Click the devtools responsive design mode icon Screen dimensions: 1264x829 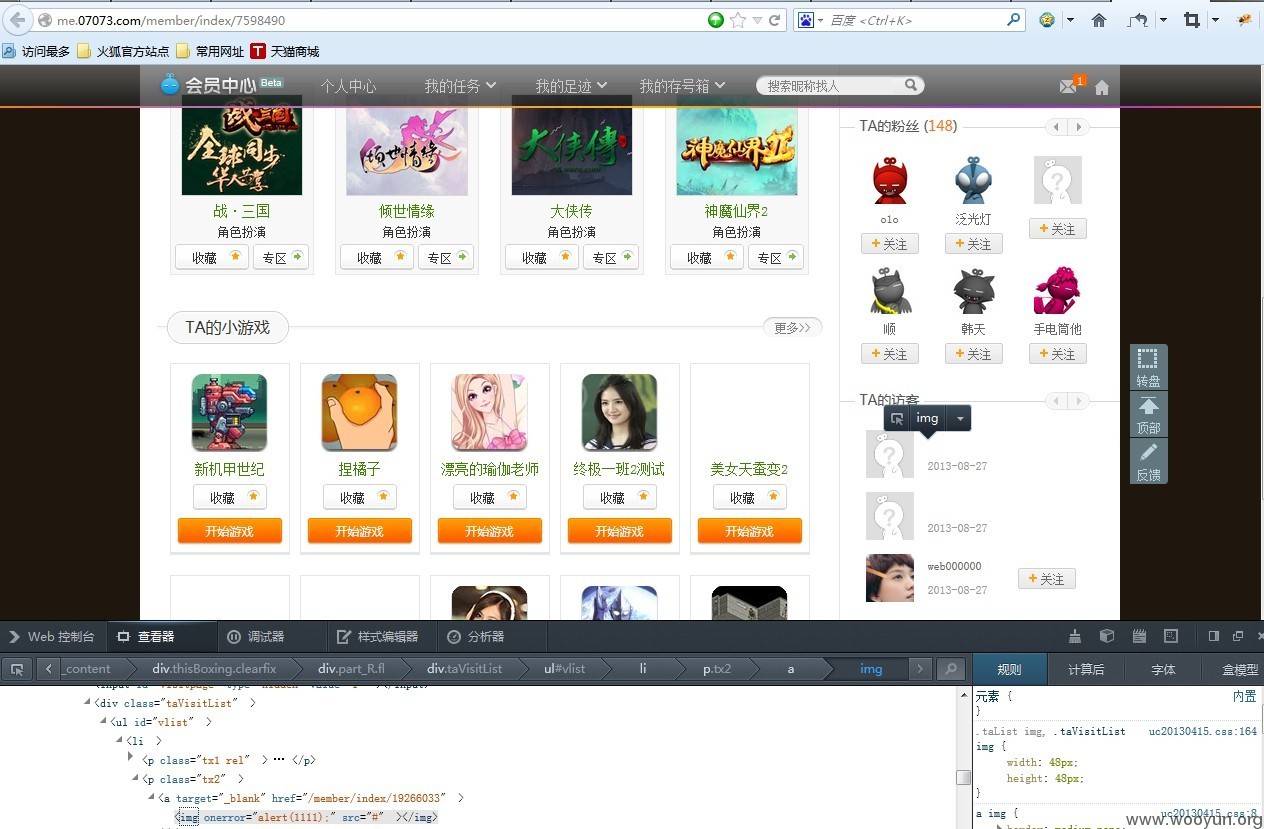[x=1171, y=636]
